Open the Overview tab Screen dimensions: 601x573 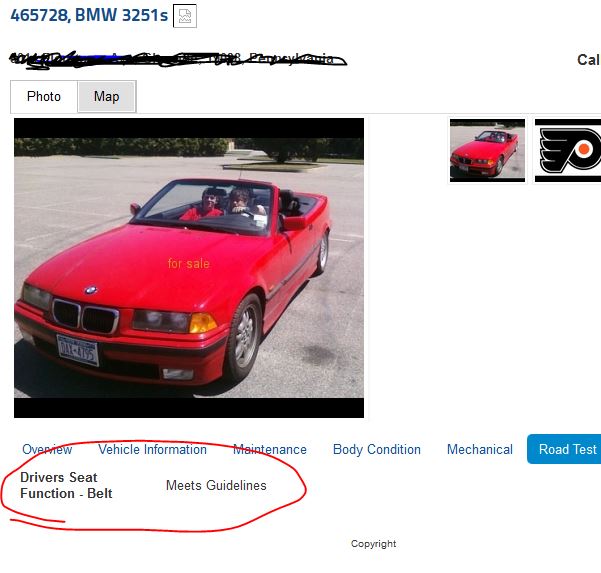(47, 449)
